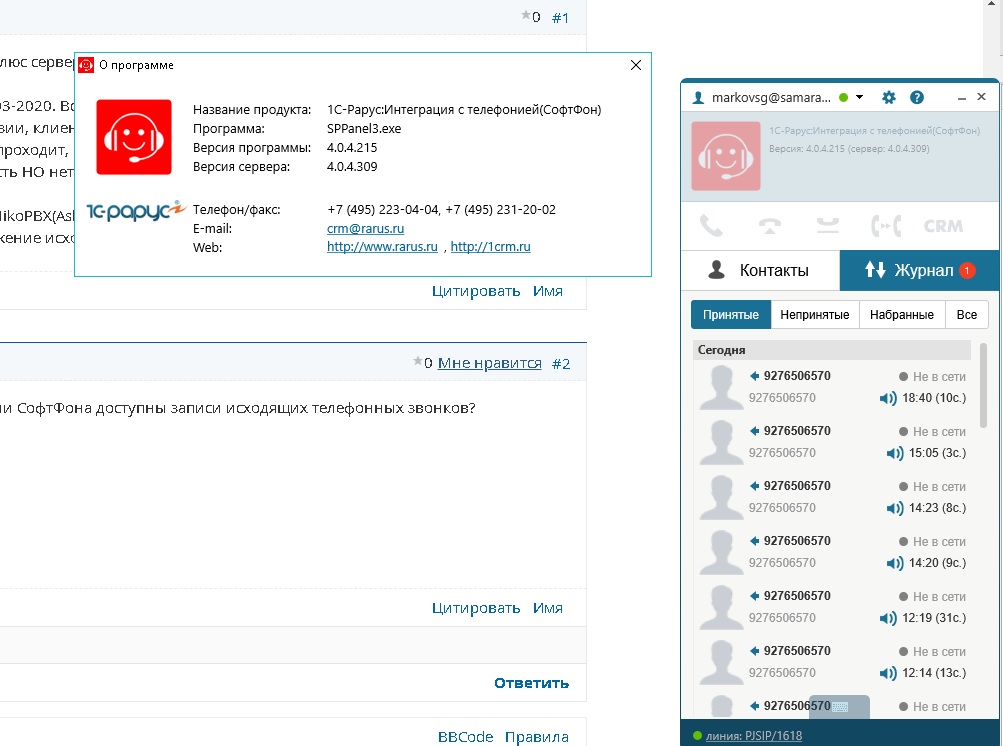The width and height of the screenshot is (1003, 746).
Task: Open Правила forum link
Action: pos(537,737)
